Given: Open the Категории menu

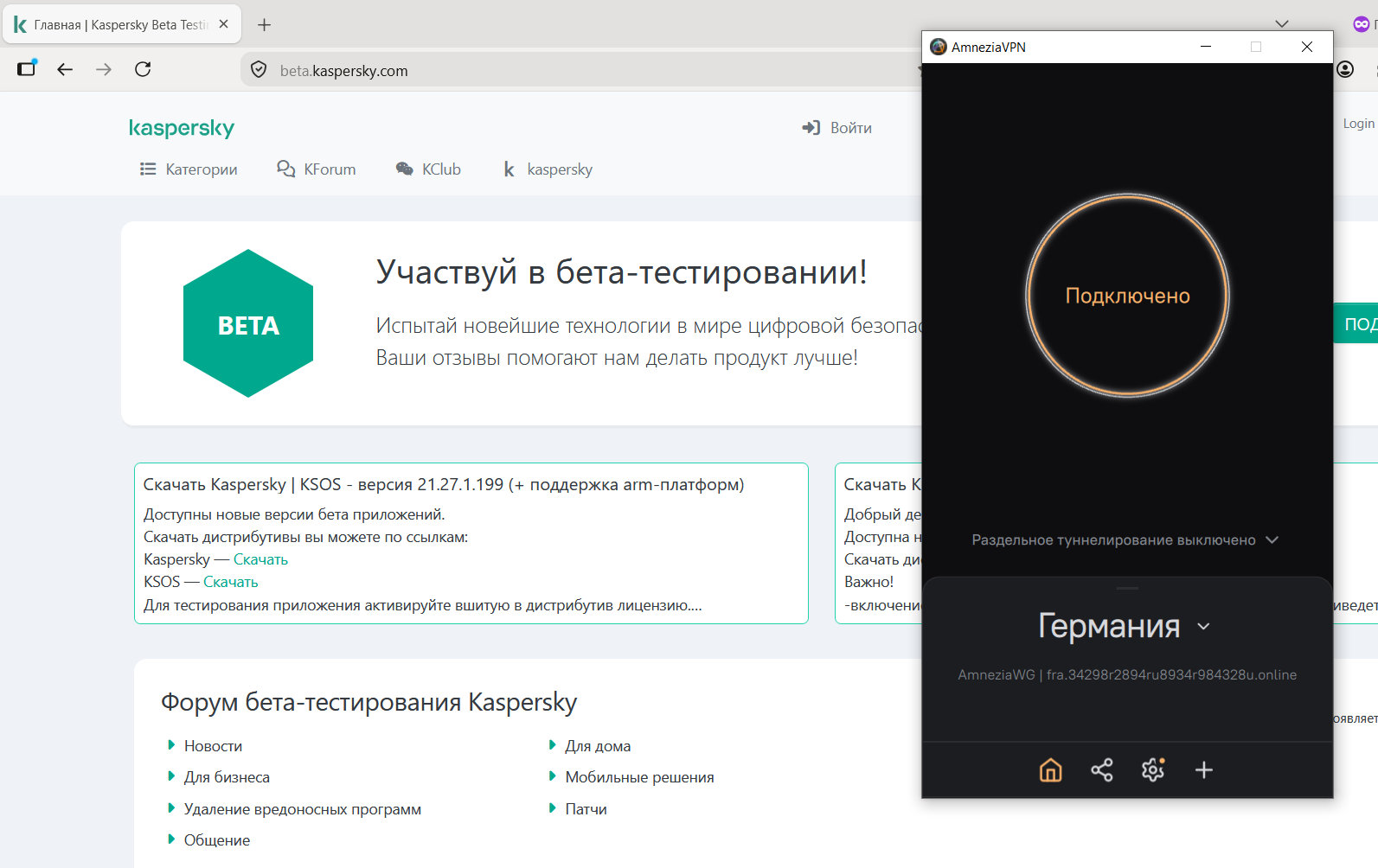Looking at the screenshot, I should pos(189,169).
